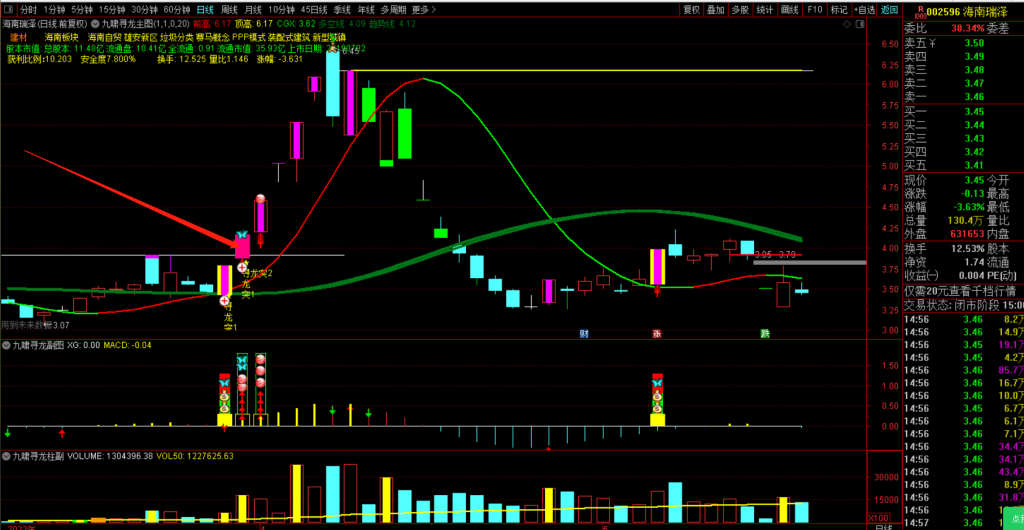Screen dimensions: 1024x530
Task: Open the 九啸寻龙柱副 volume indicator dropdown
Action: [x=6, y=455]
